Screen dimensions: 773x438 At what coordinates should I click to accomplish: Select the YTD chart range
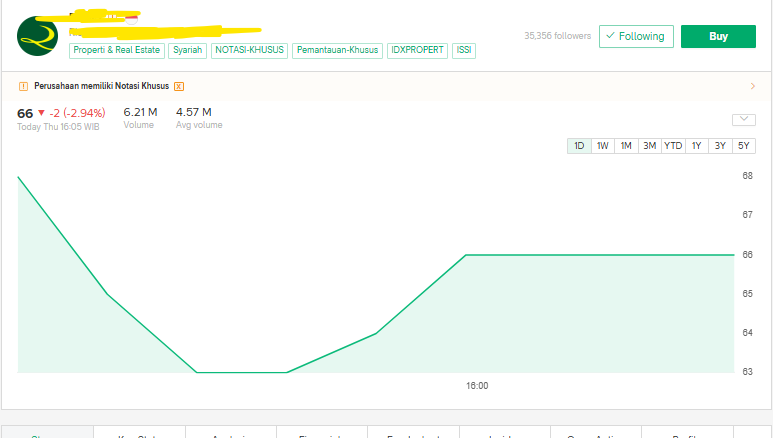[x=673, y=146]
